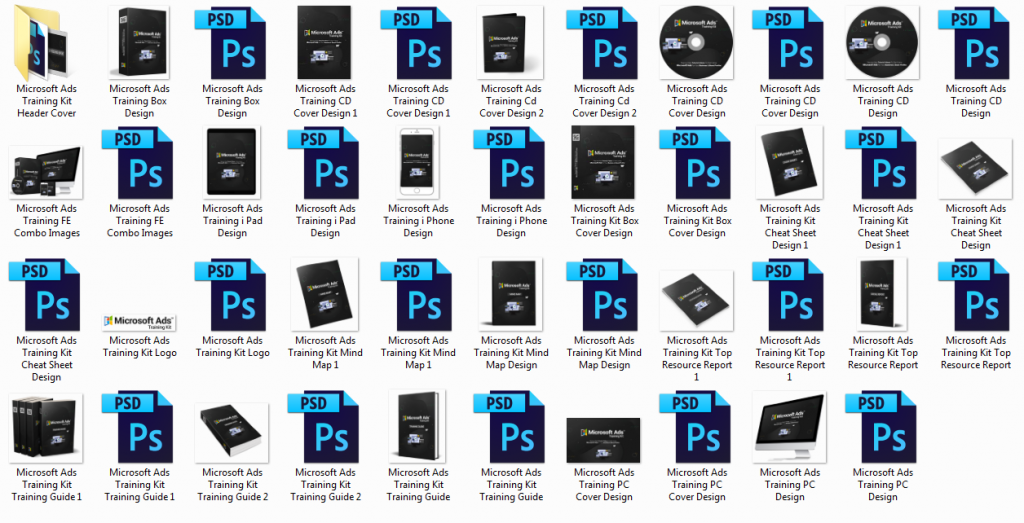Choose the Training Kit Box Cover Design PSD icon
This screenshot has height=523, width=1024.
[695, 163]
